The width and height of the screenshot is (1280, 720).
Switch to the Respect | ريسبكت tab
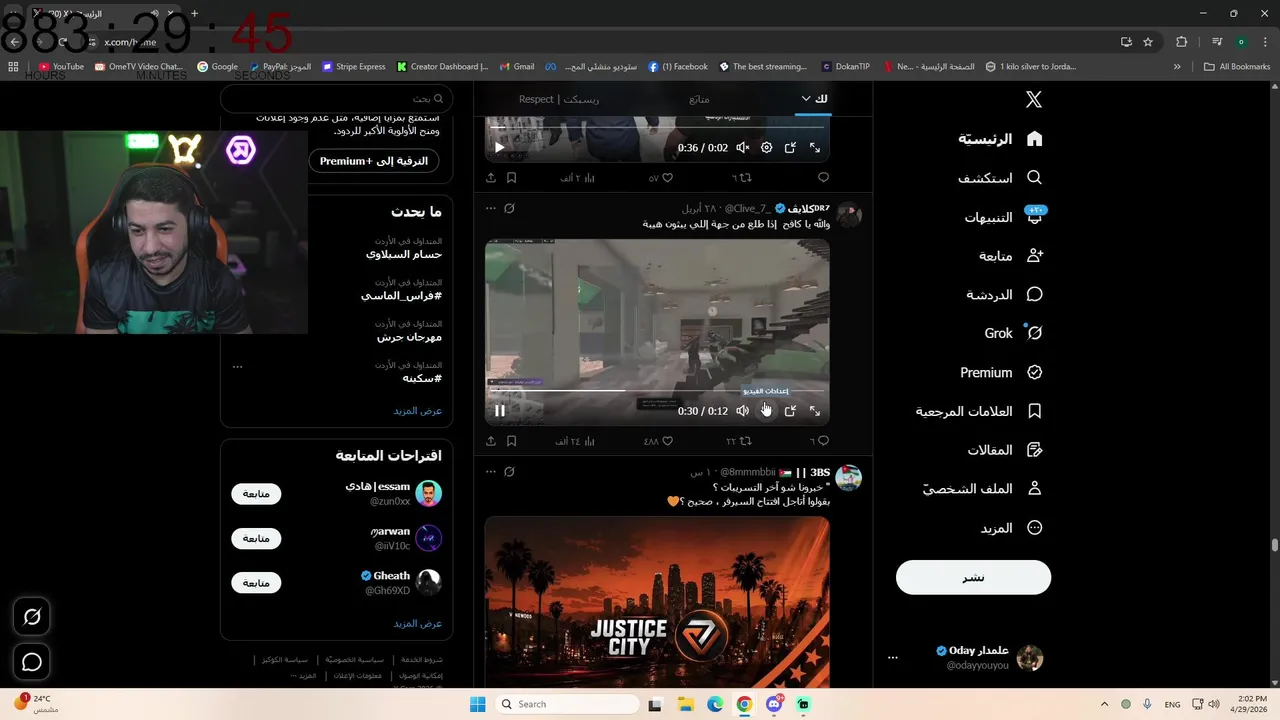[x=559, y=99]
